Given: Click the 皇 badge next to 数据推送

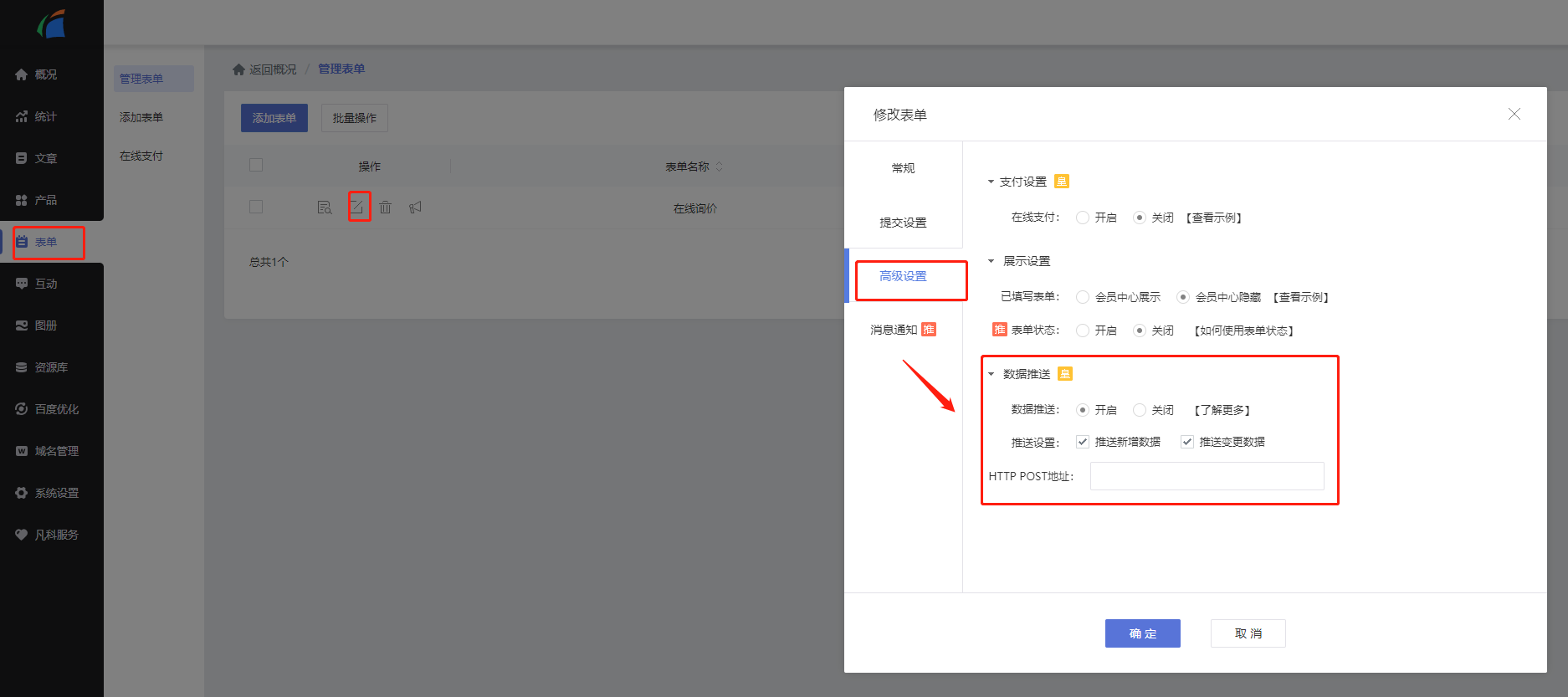Looking at the screenshot, I should point(1065,374).
